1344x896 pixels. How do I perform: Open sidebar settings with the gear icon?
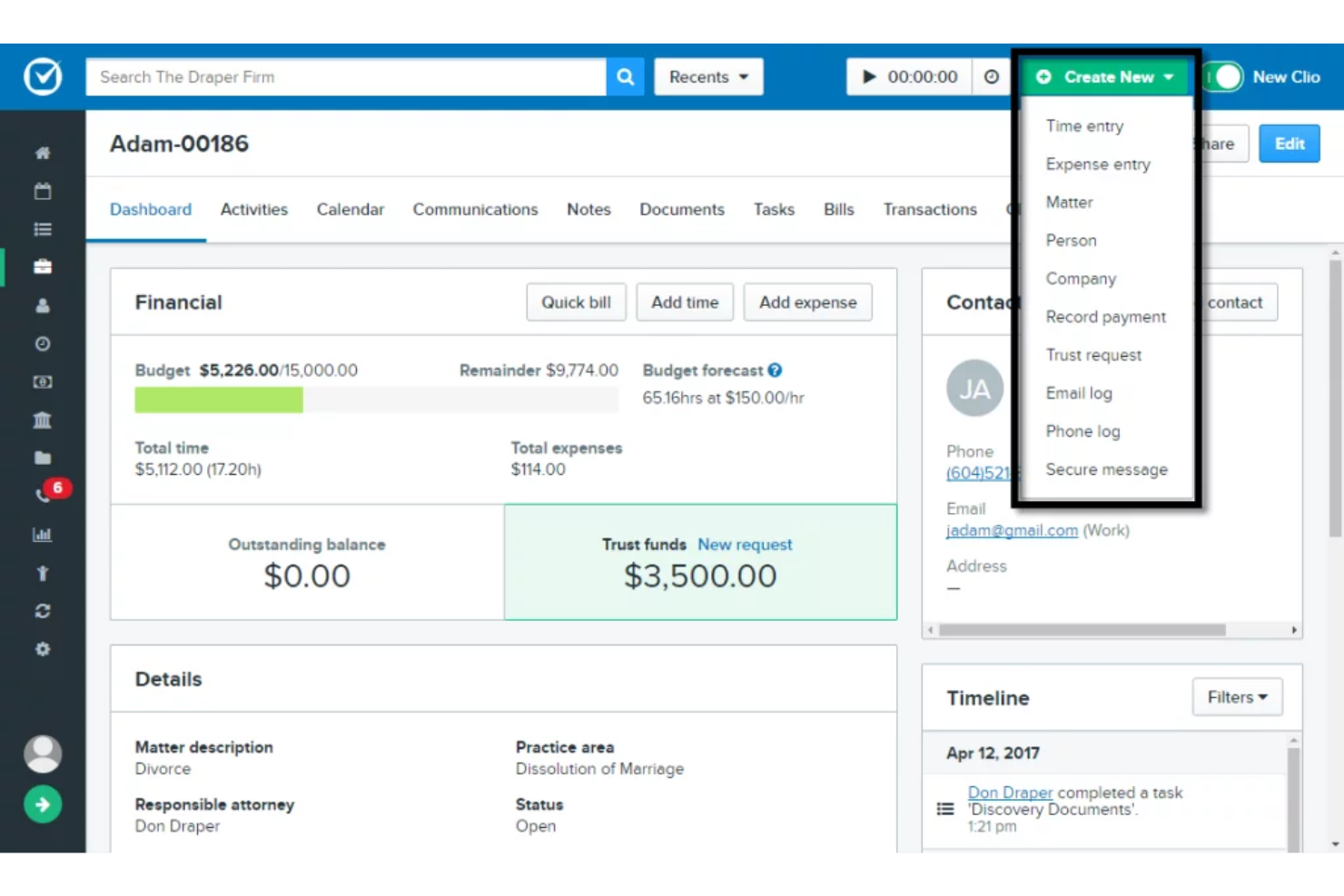tap(42, 648)
